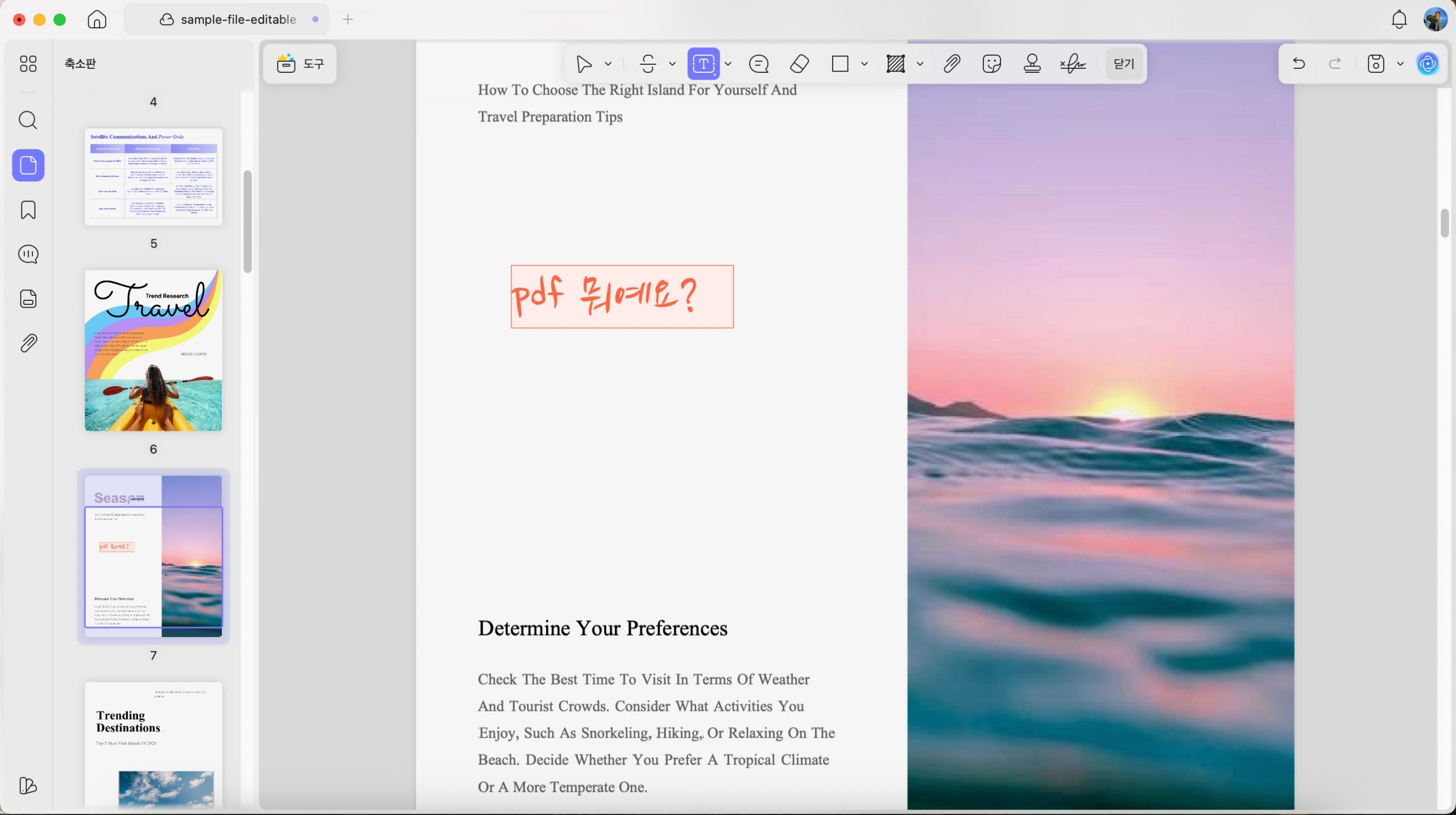Open the save options dropdown arrow
The height and width of the screenshot is (815, 1456).
tap(1400, 64)
